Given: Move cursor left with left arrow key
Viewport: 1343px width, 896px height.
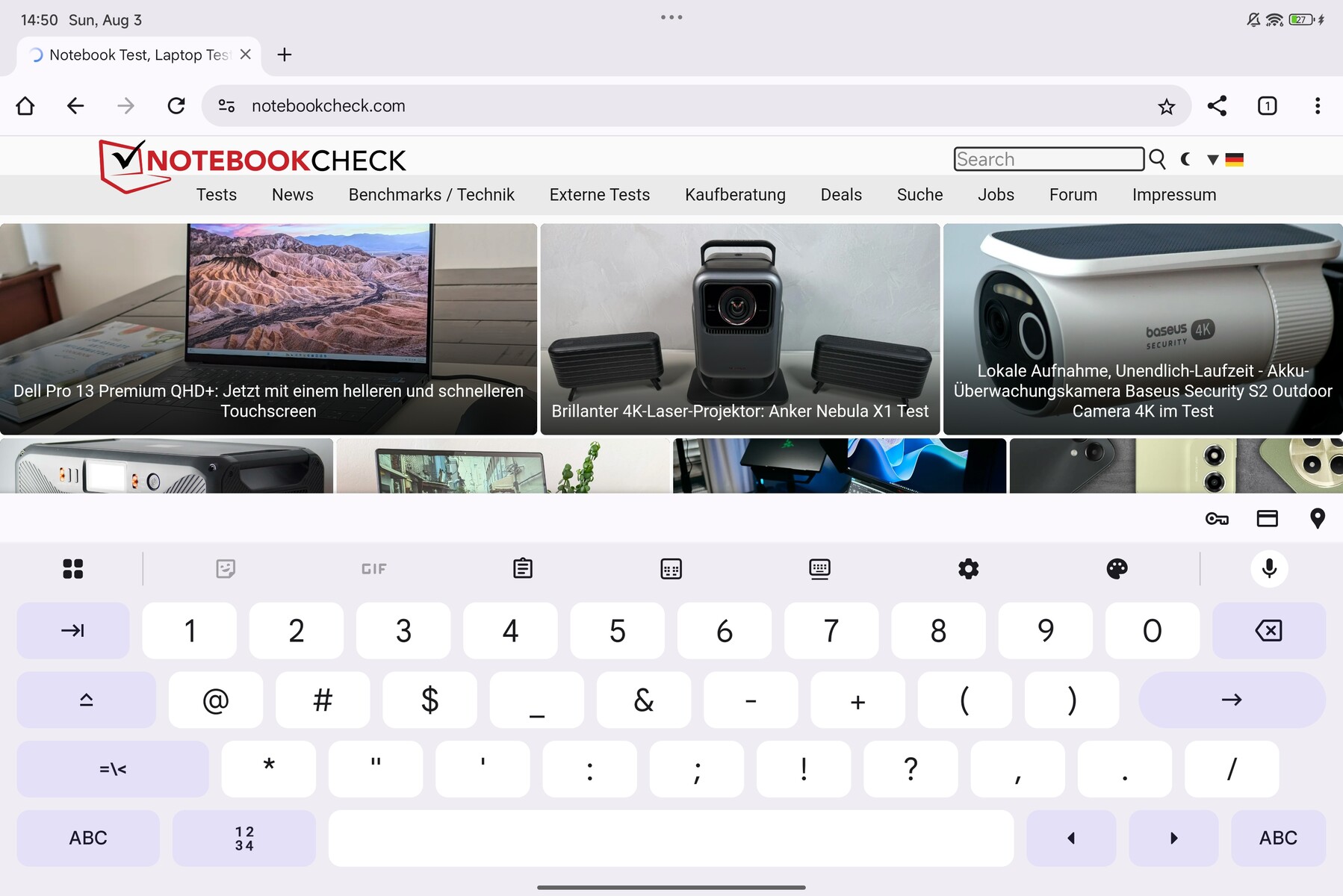Looking at the screenshot, I should click(1071, 839).
